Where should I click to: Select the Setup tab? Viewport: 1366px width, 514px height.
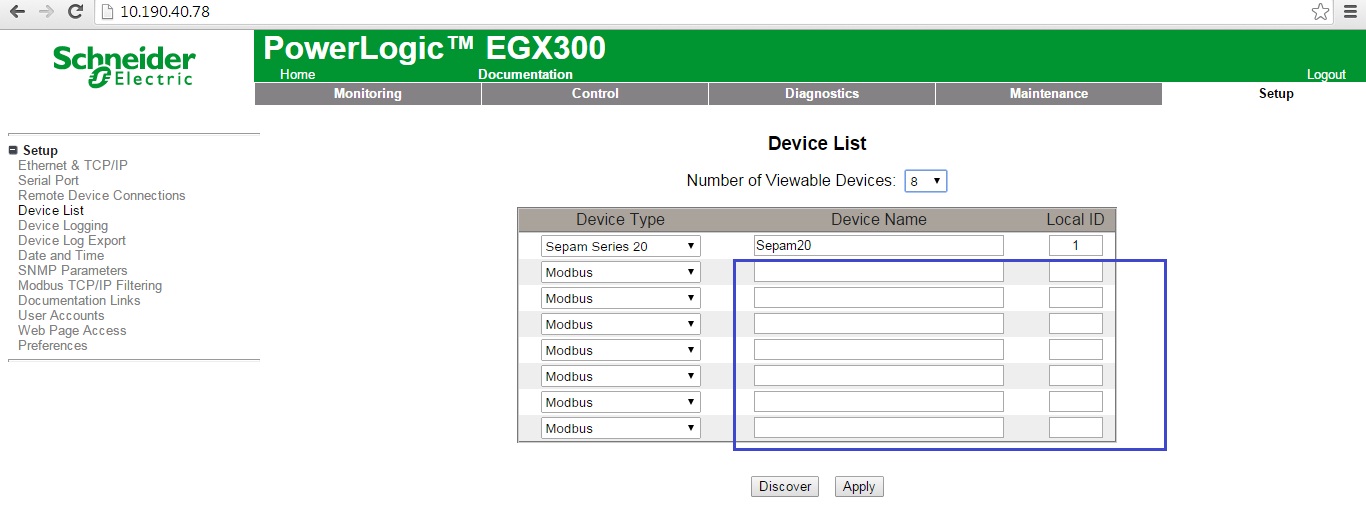1276,93
